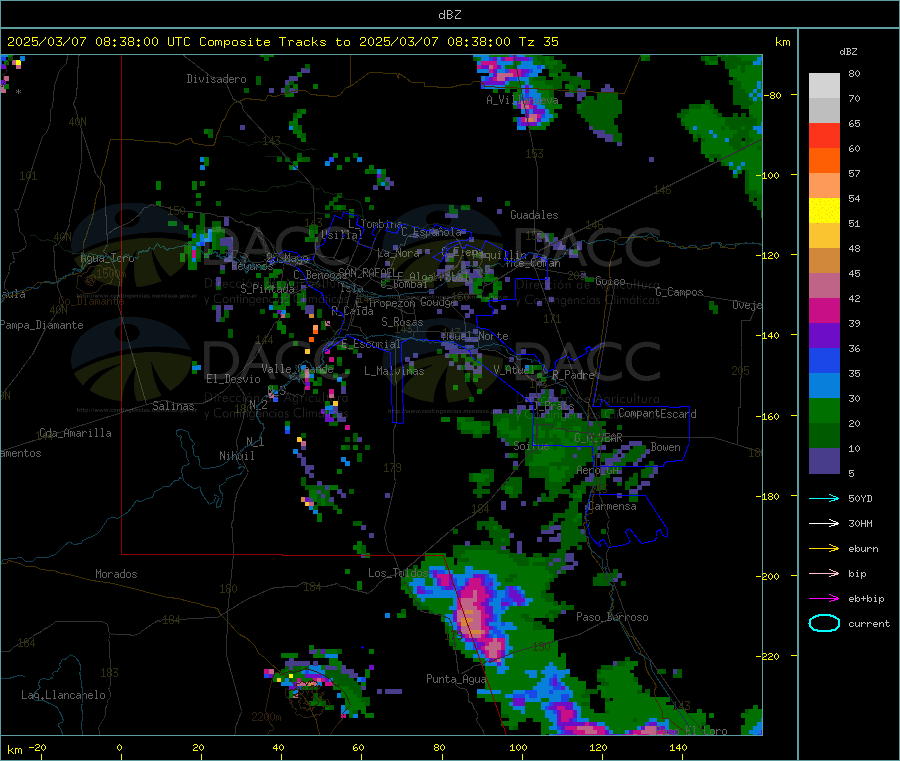Click the 'Cda_Amarilla' map label
This screenshot has height=761, width=900.
(75, 433)
